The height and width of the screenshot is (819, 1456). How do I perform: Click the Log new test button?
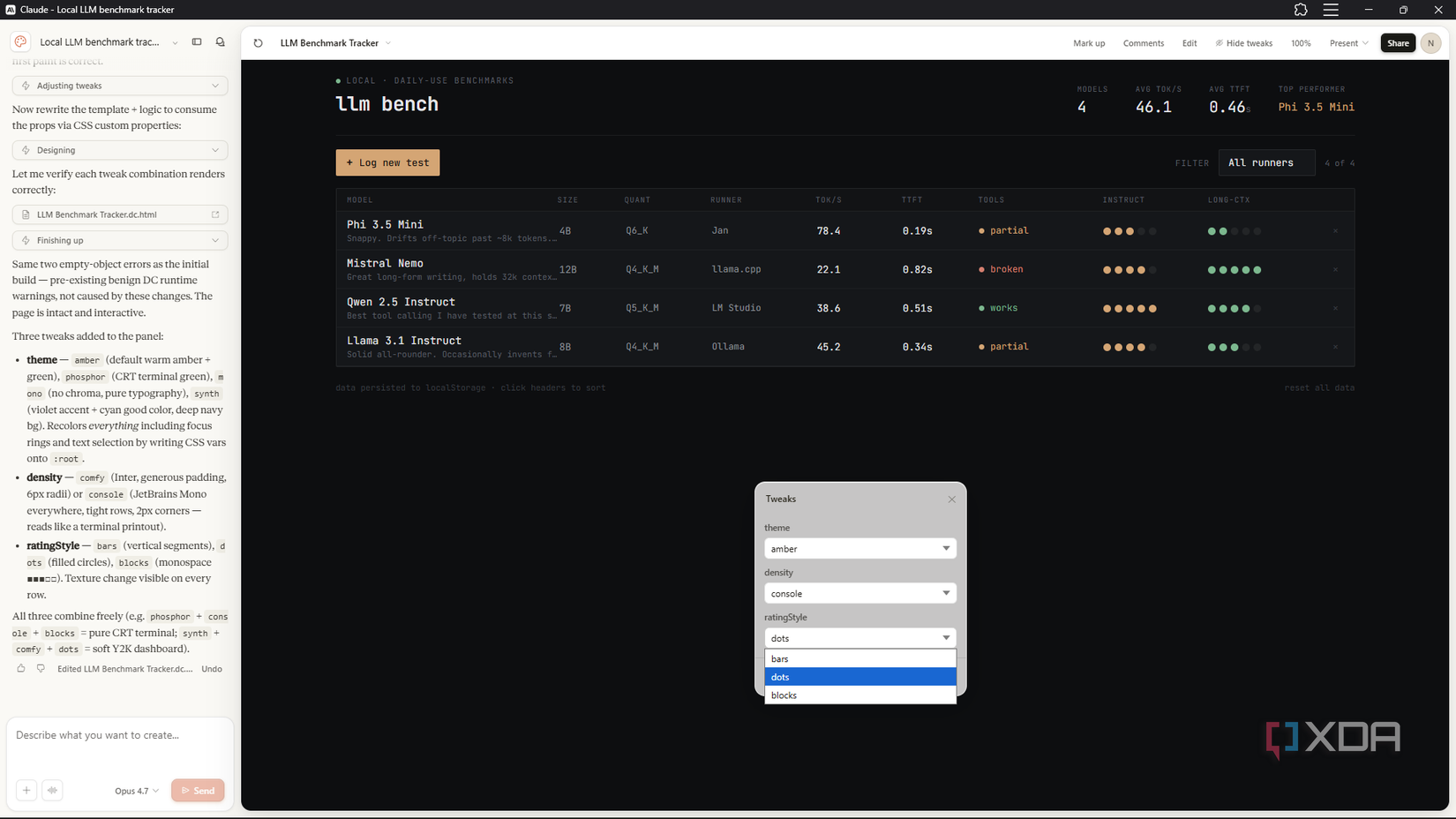point(387,162)
